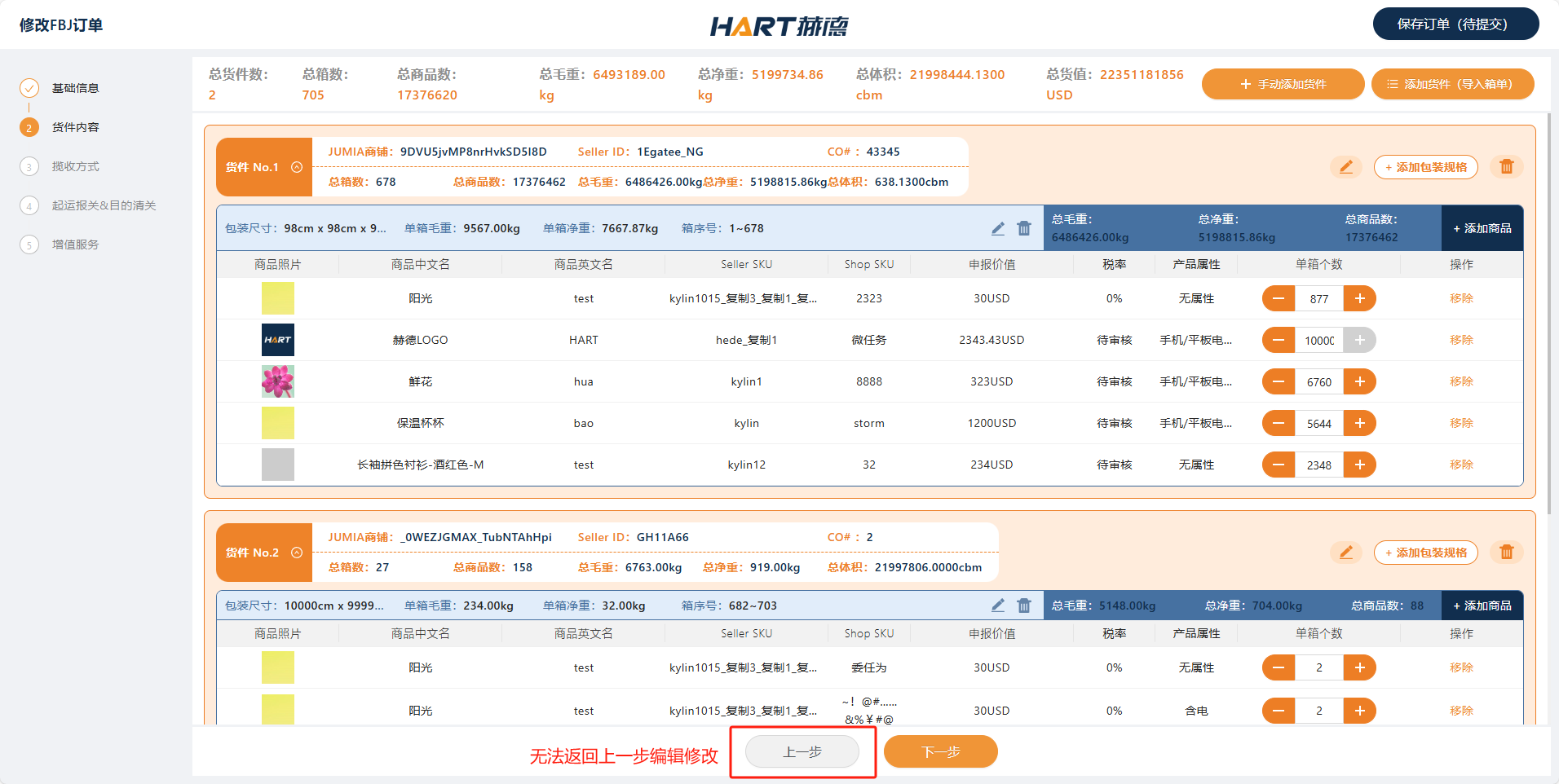Click the edit pencil icon for 货件 No.1
The height and width of the screenshot is (784, 1559).
(1345, 167)
